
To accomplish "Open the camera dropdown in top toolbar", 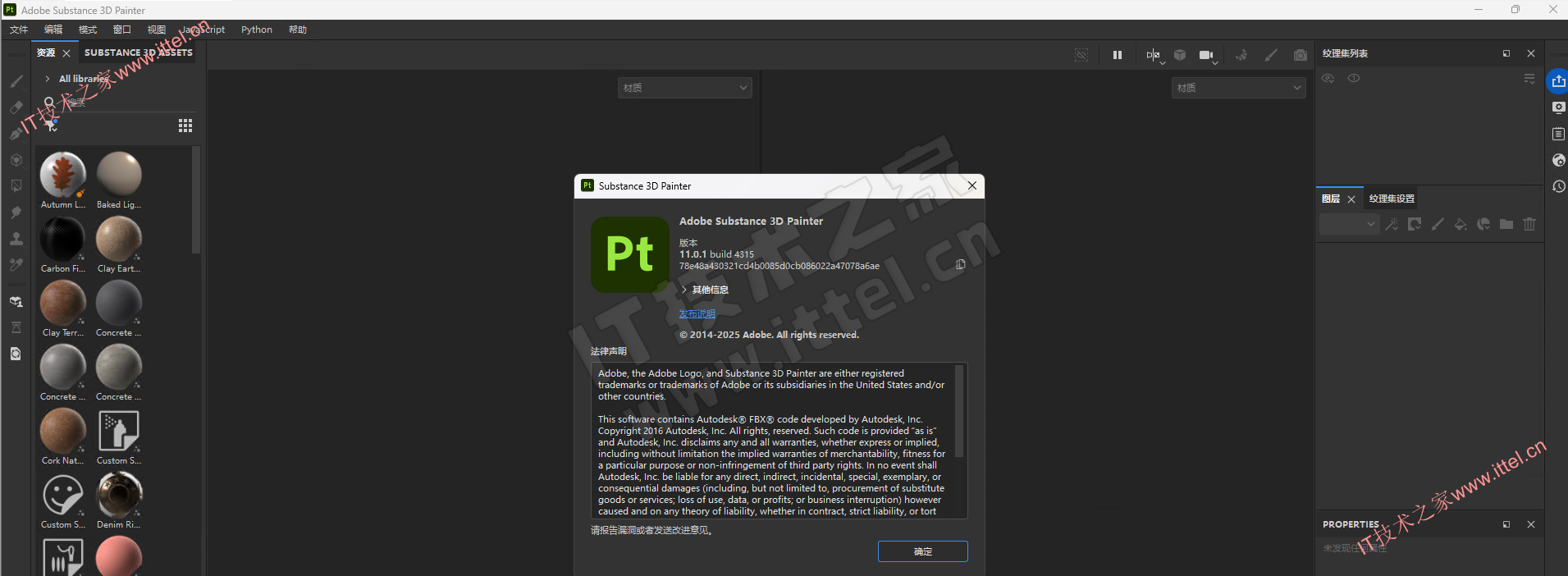I will tap(1207, 56).
